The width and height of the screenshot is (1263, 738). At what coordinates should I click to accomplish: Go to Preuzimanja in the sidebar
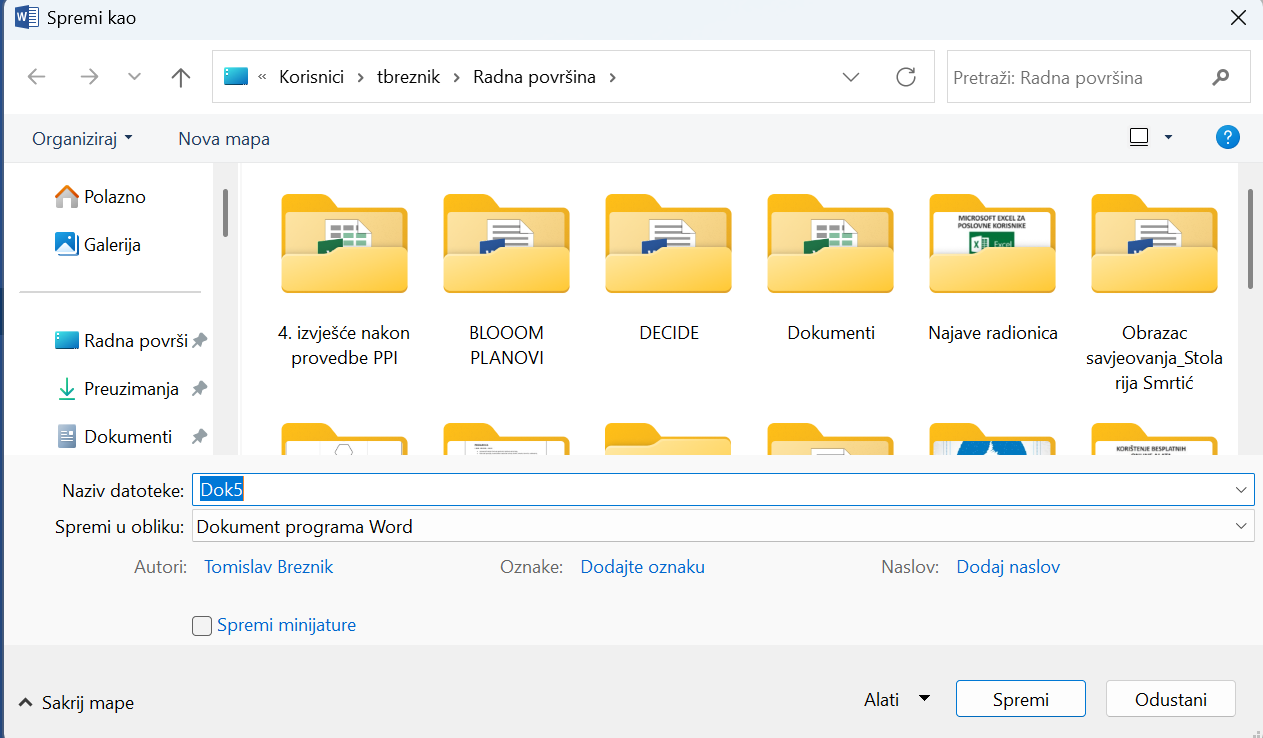click(130, 389)
